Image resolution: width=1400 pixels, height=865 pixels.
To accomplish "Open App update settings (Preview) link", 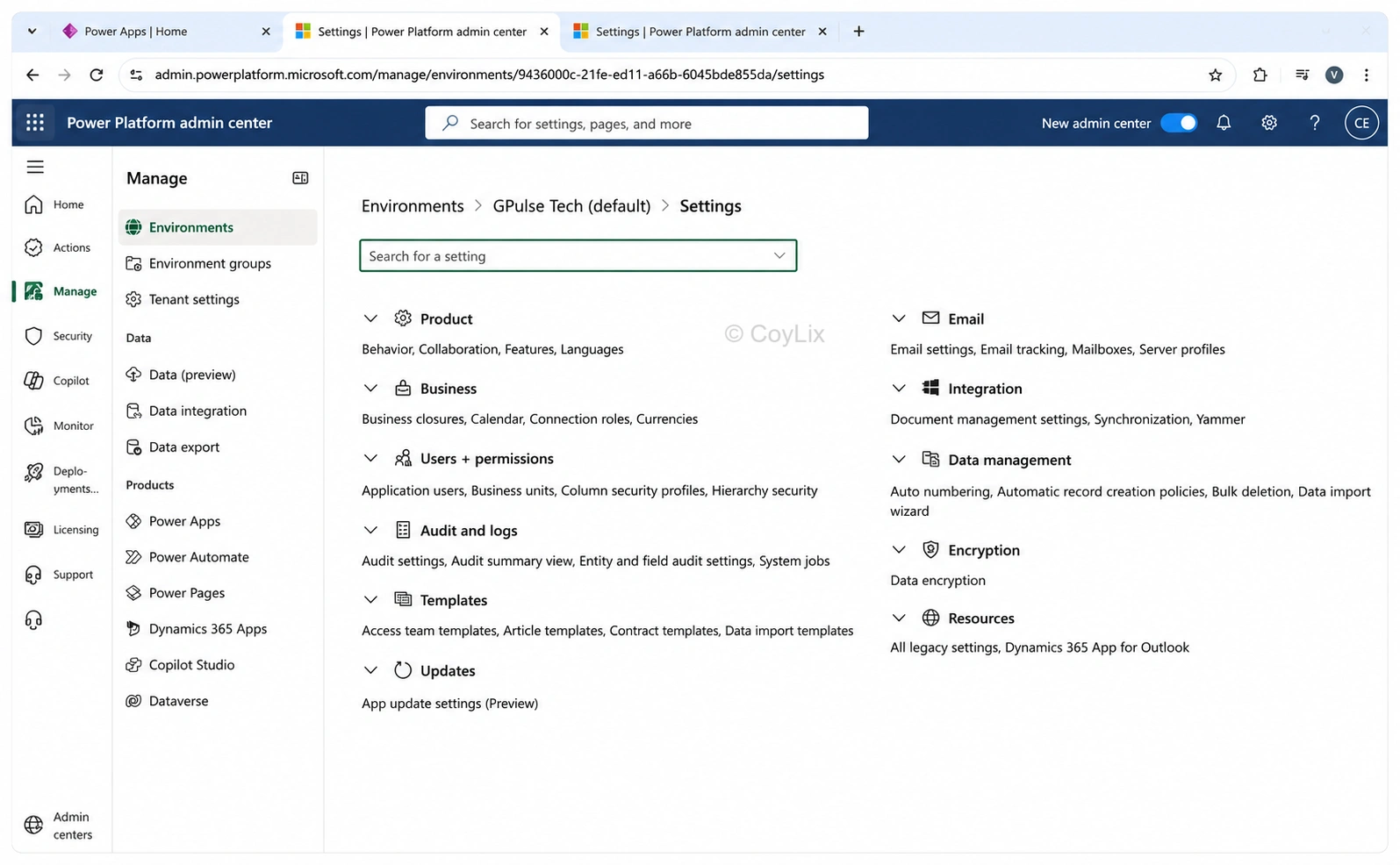I will coord(449,704).
